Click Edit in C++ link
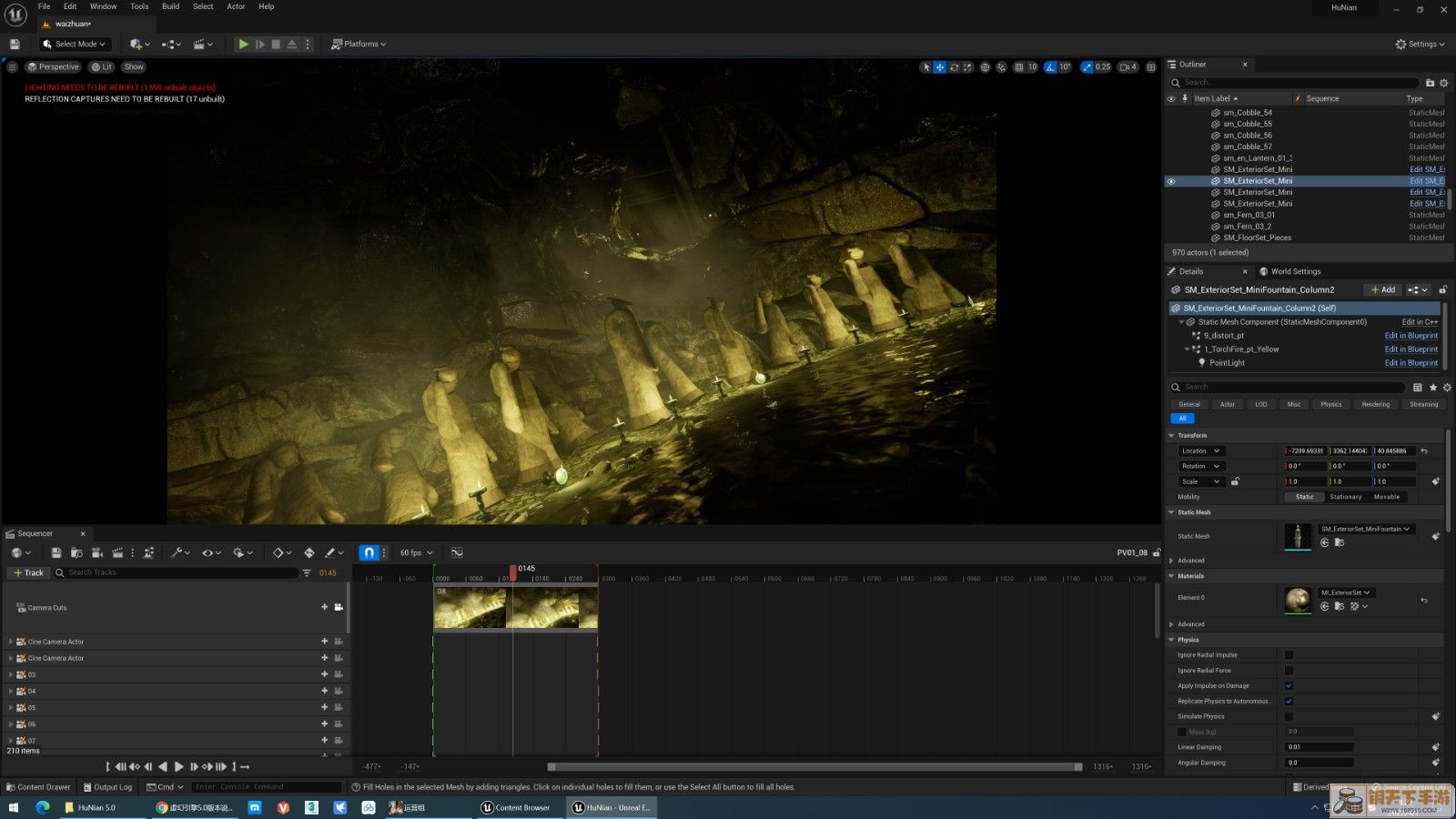 pyautogui.click(x=1420, y=321)
